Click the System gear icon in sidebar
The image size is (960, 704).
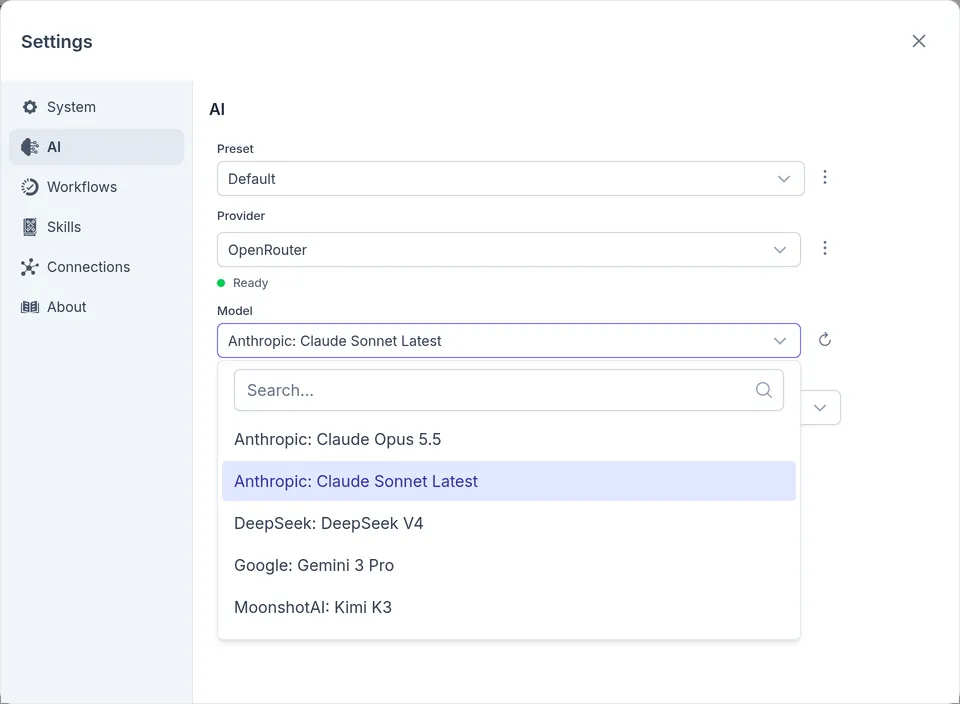(x=29, y=107)
